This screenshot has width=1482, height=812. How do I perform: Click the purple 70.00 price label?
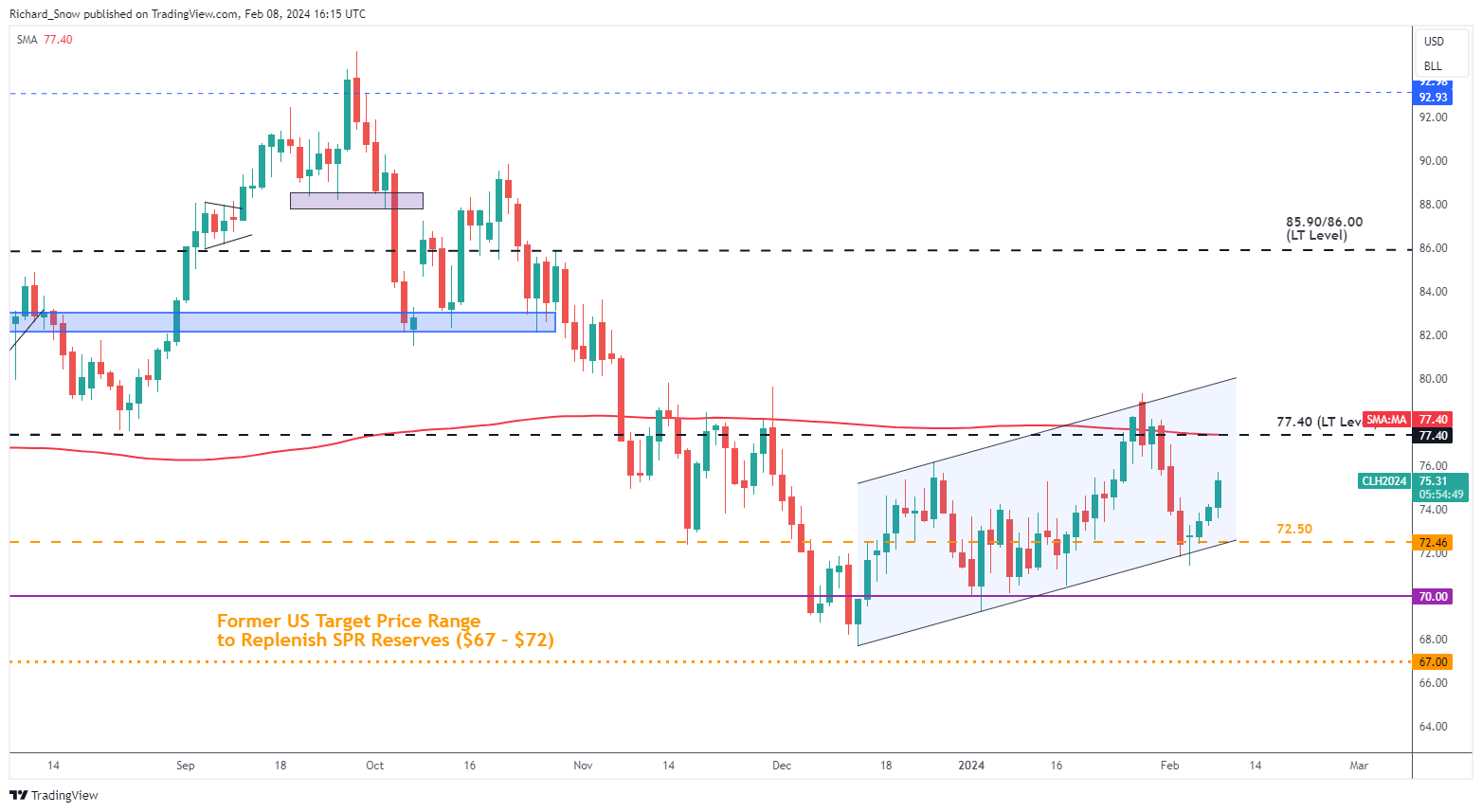point(1433,597)
